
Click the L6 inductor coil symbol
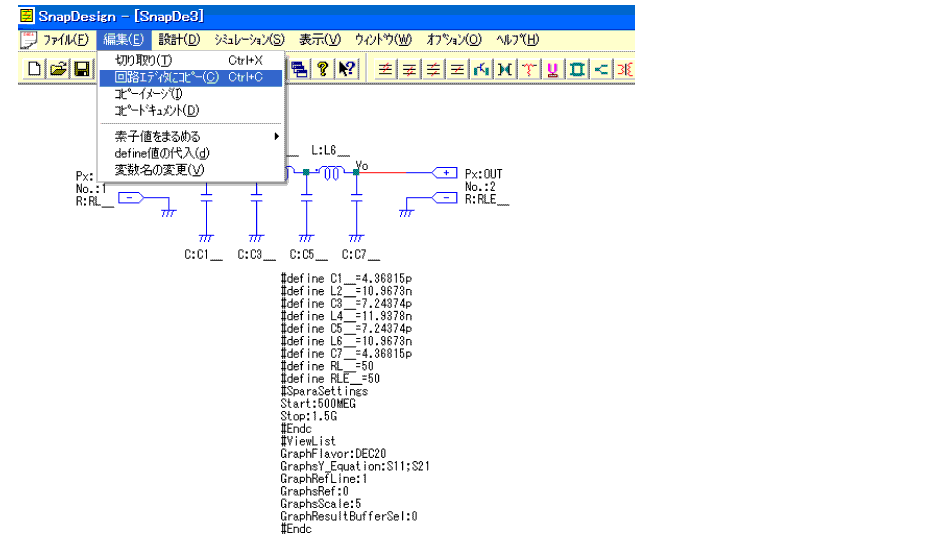331,173
